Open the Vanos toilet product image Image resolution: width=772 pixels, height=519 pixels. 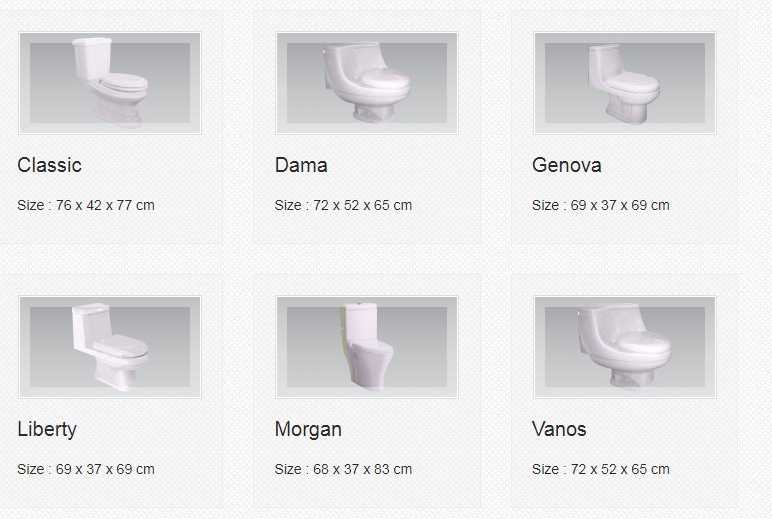[x=625, y=347]
